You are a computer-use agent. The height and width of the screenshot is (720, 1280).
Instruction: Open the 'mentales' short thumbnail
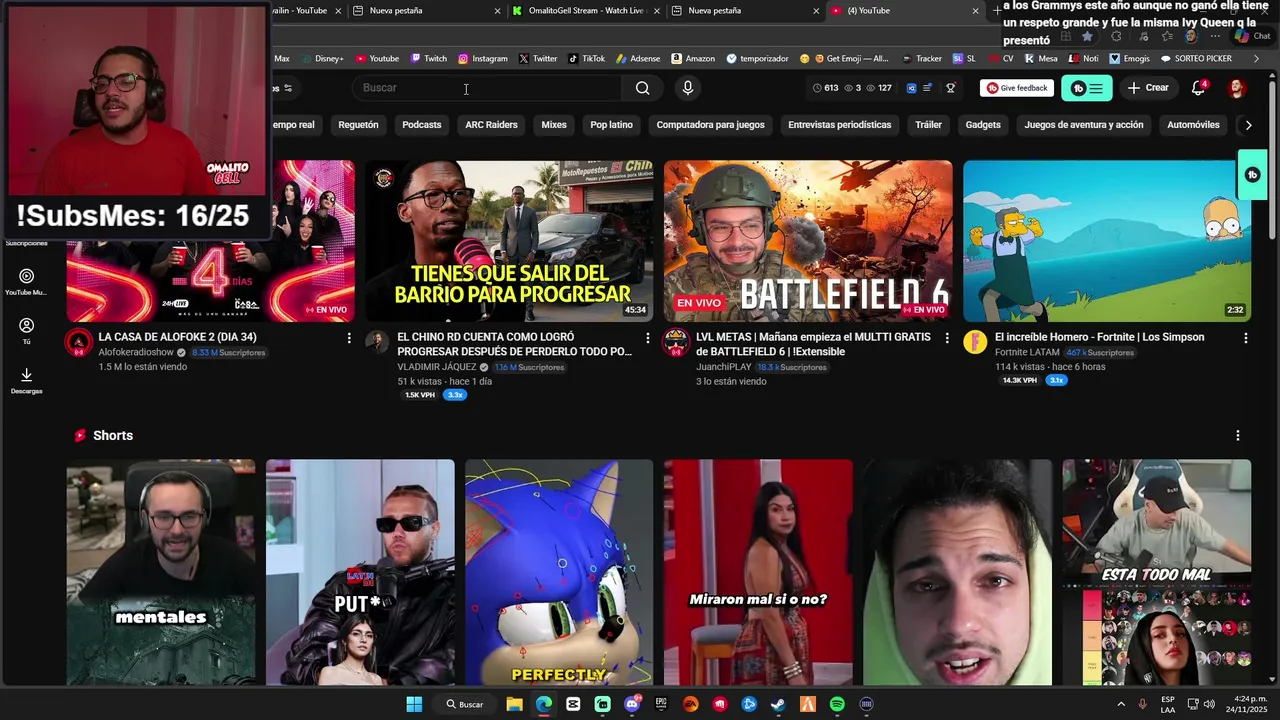(161, 572)
